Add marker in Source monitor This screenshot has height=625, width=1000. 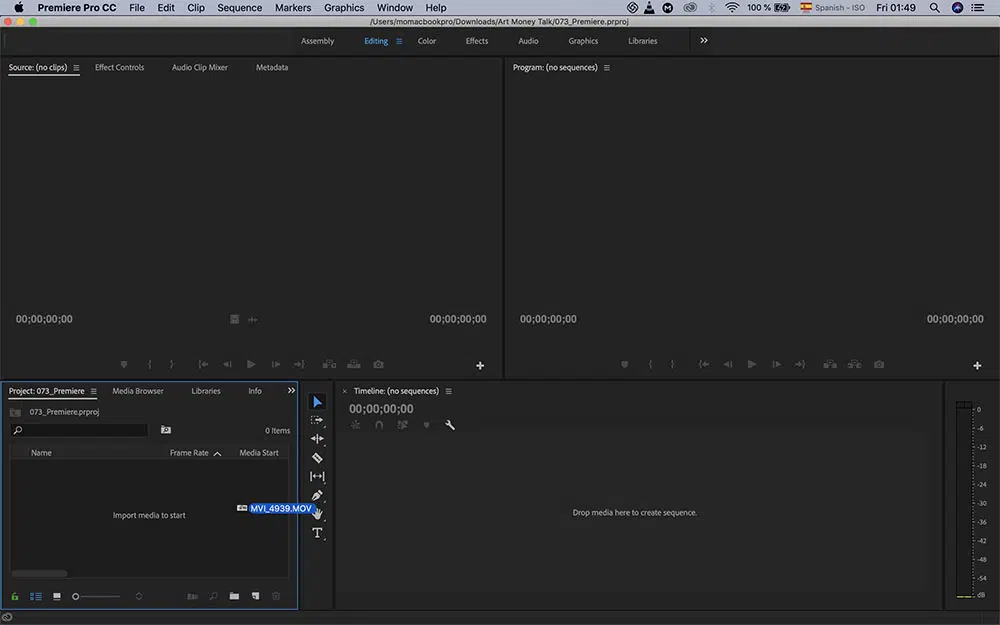click(124, 364)
